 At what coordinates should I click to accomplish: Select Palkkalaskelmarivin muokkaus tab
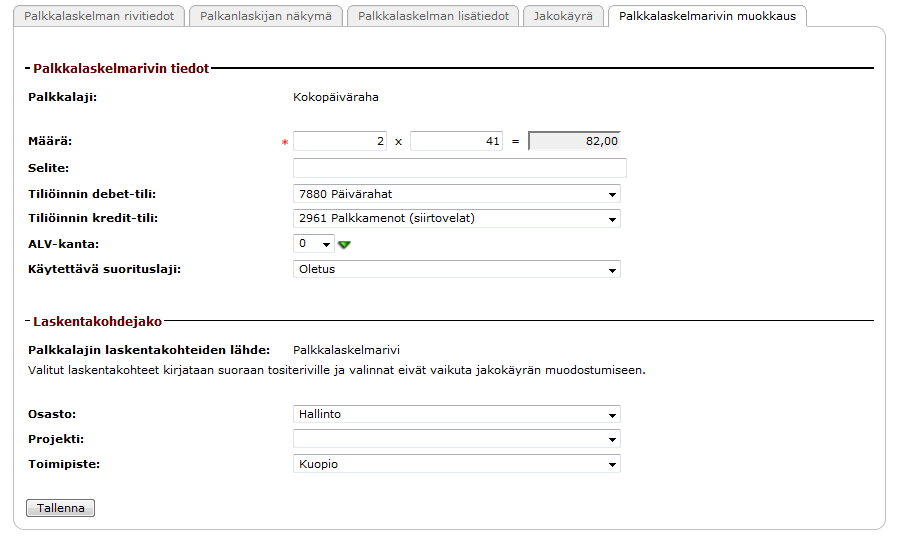tap(707, 16)
